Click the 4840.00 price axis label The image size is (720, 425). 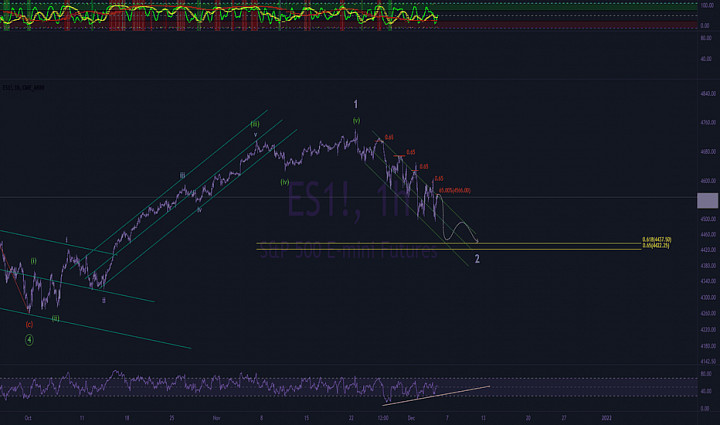point(708,94)
